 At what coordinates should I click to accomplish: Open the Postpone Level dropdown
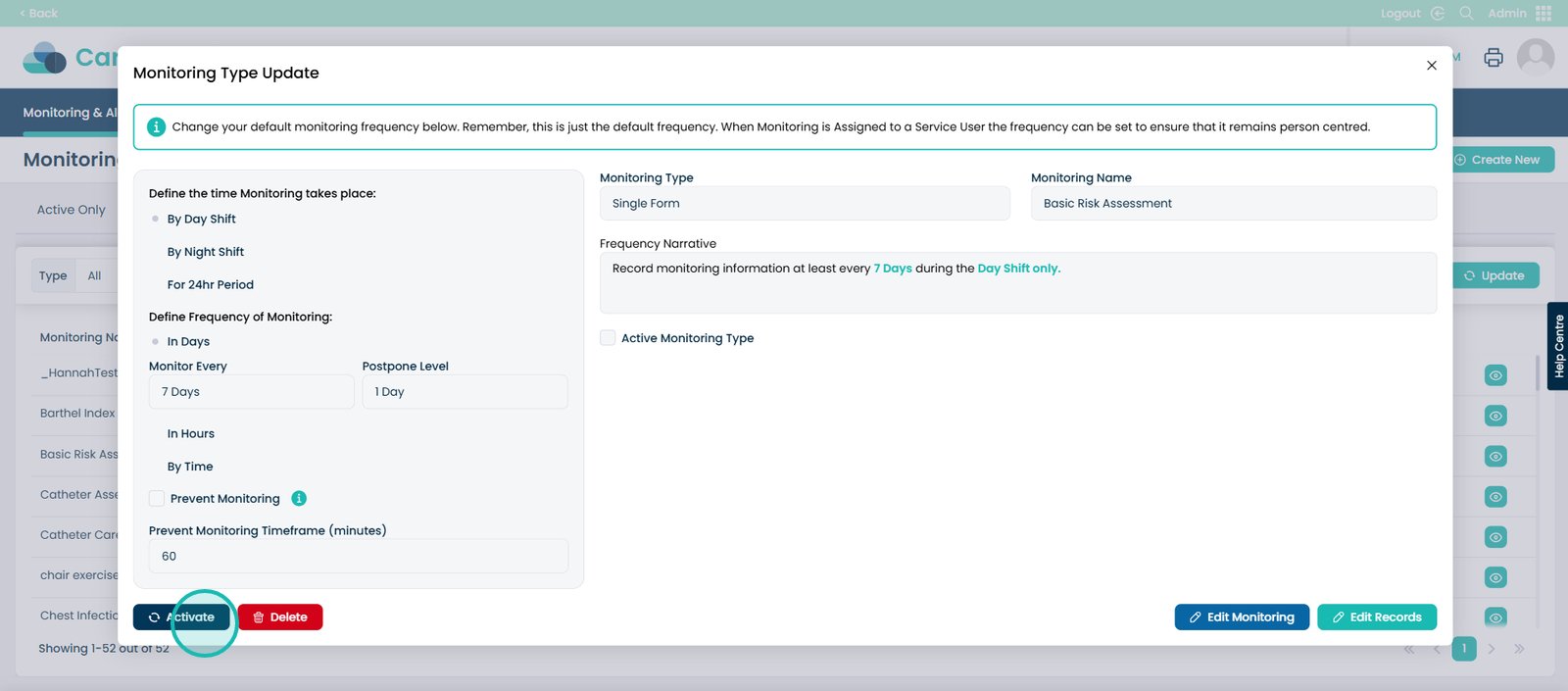465,392
